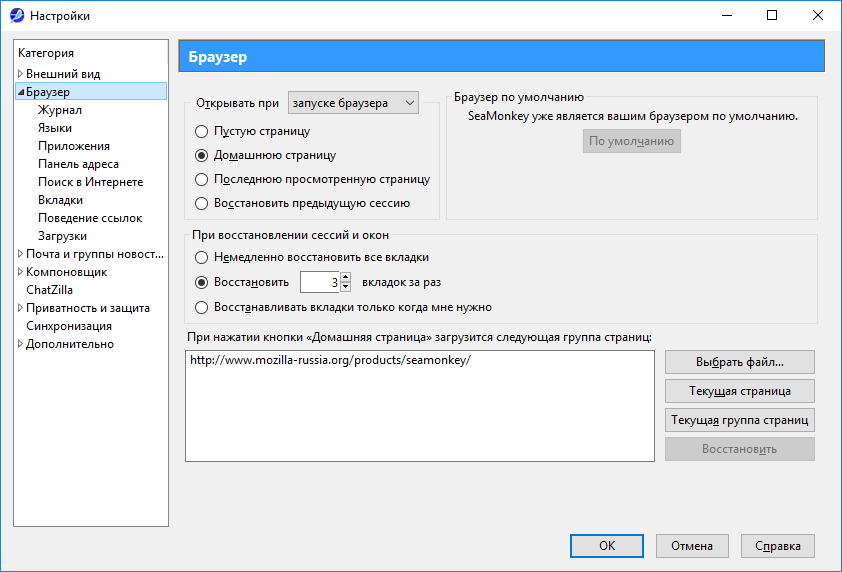Increase the tabs-per-restore spinner value
The height and width of the screenshot is (572, 842).
point(346,277)
